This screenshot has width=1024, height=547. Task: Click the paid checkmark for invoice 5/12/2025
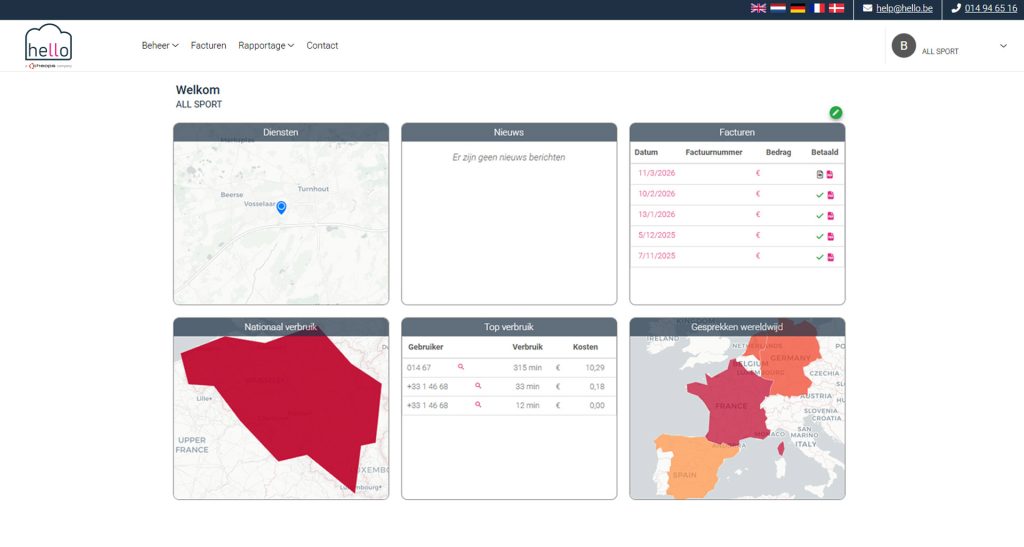point(820,237)
